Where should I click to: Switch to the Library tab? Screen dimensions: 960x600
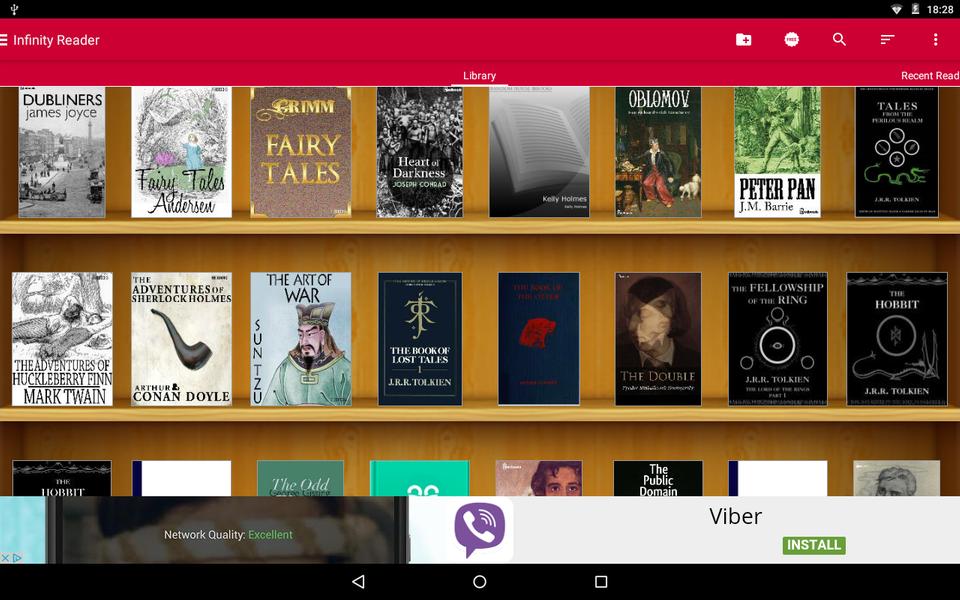coord(479,76)
